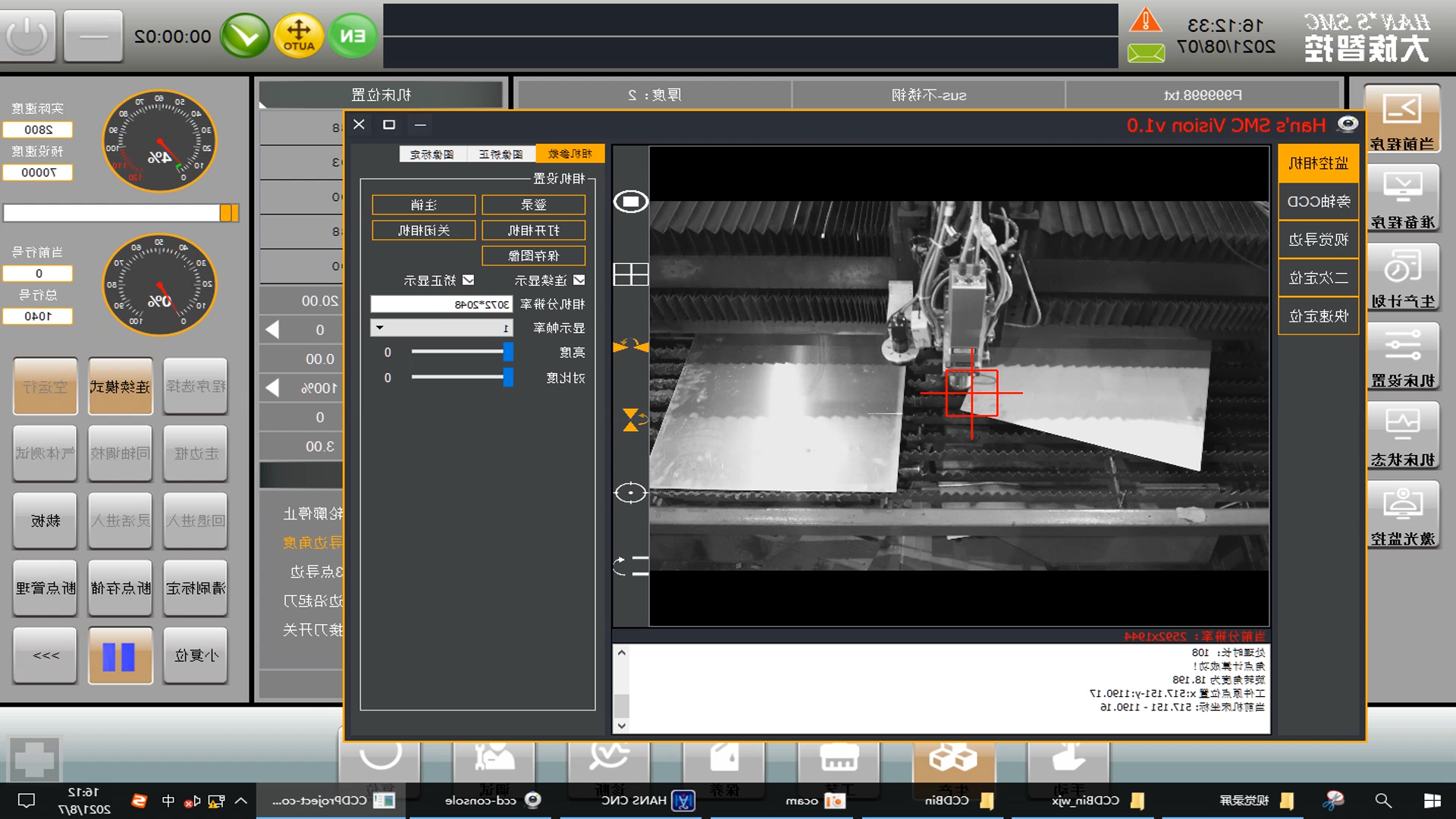Viewport: 1456px width, 819px height.
Task: Select the 快速定位 (fast positioning) side tab
Action: (1318, 315)
